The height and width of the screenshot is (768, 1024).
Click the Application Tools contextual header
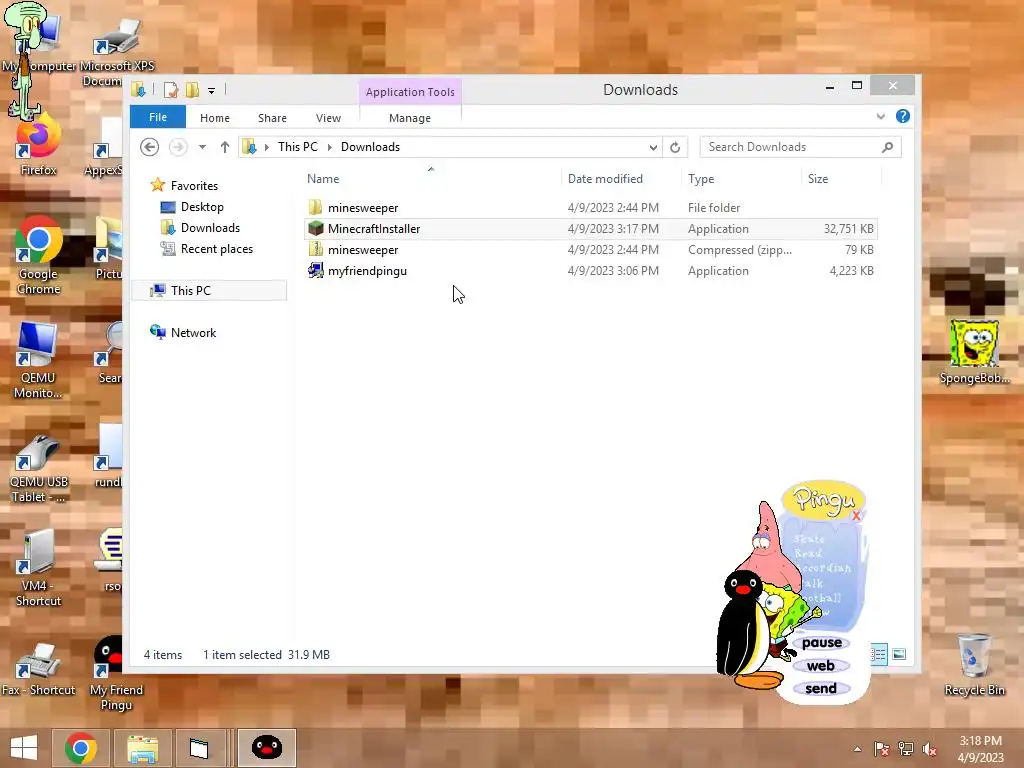point(410,92)
